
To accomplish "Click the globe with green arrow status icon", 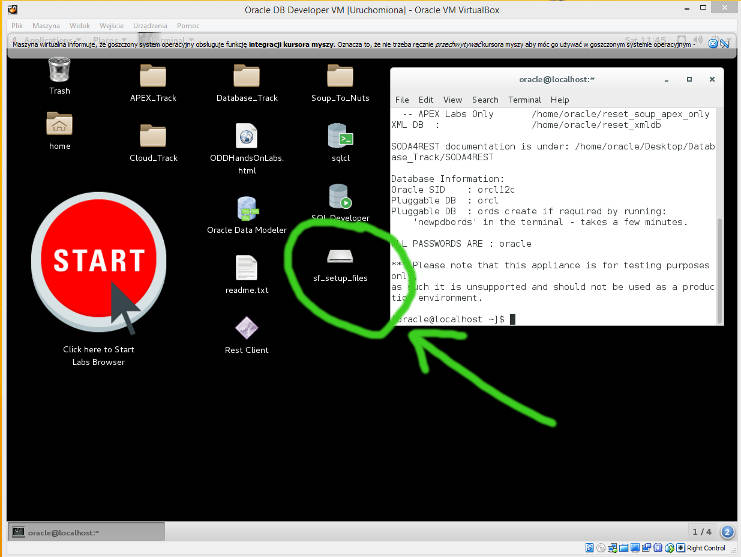I will [x=669, y=548].
